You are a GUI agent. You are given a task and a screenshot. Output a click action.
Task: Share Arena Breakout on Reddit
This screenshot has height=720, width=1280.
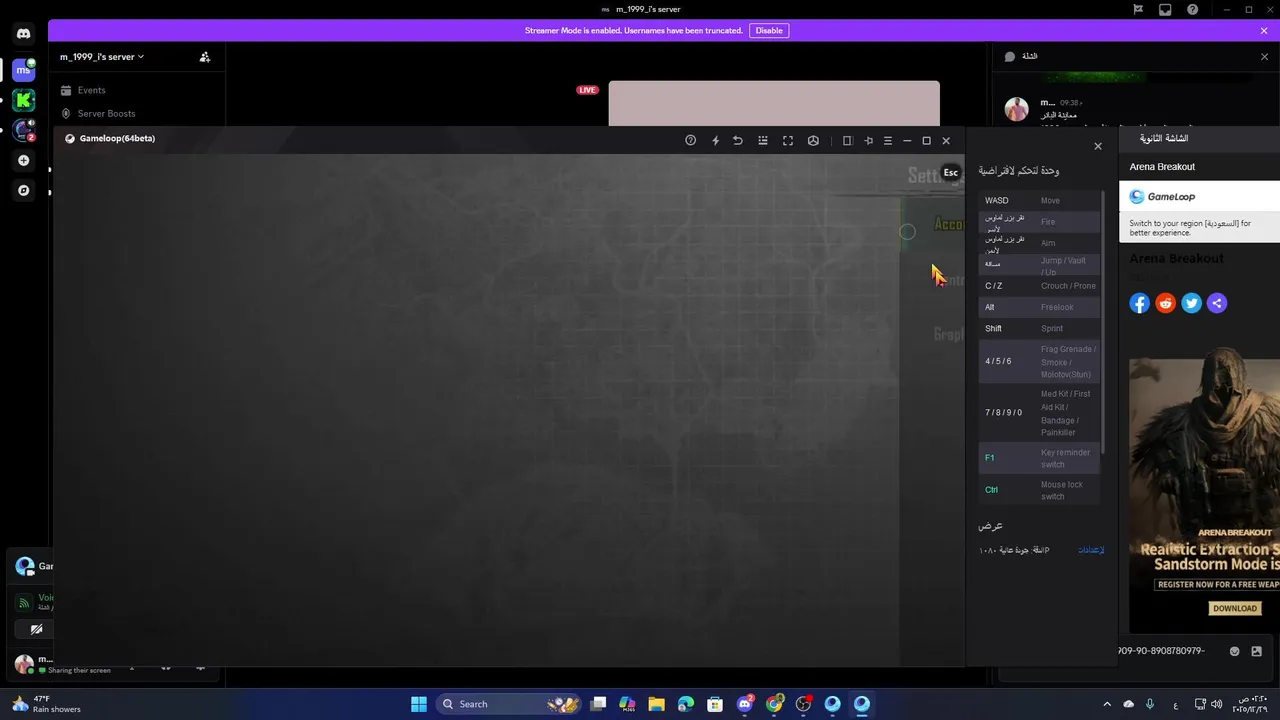[x=1166, y=303]
